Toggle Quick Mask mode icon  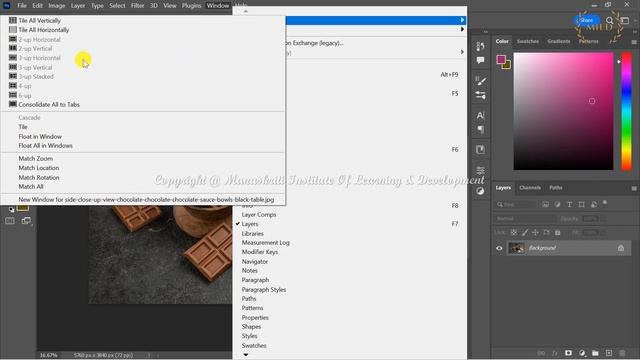tap(10, 220)
